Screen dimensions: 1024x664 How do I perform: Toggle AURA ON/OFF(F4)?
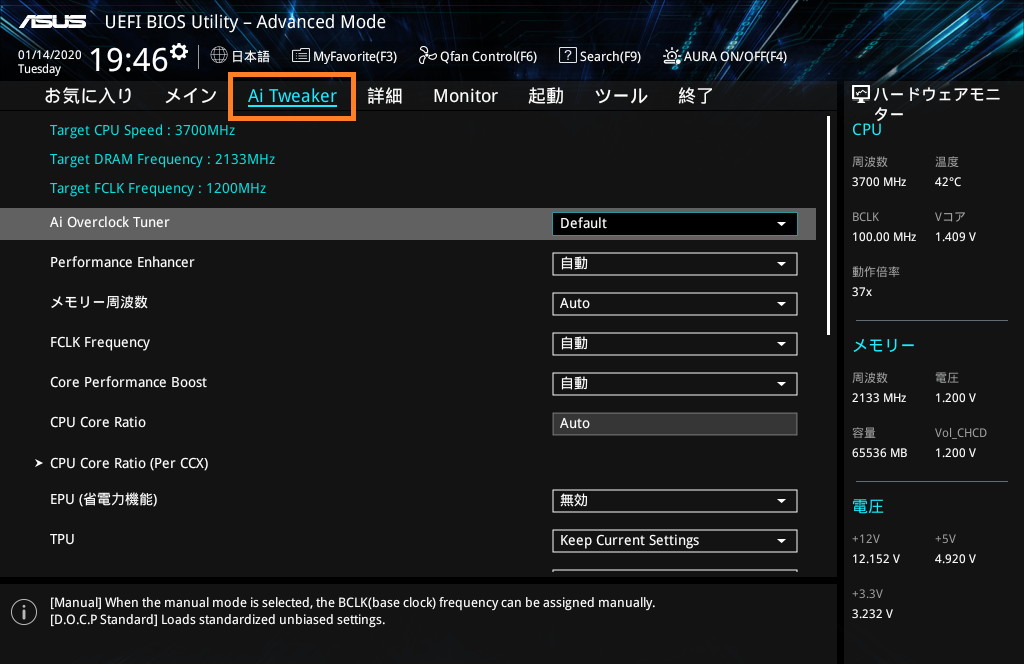(x=725, y=56)
